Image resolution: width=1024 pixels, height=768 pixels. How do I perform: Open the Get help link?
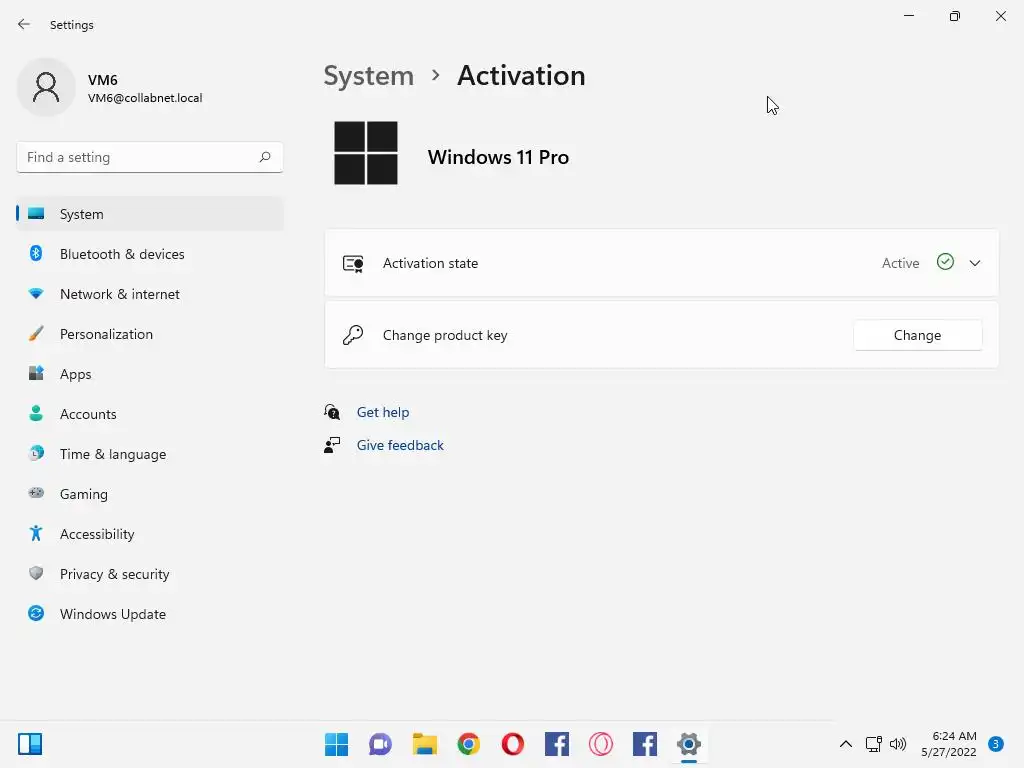point(383,412)
